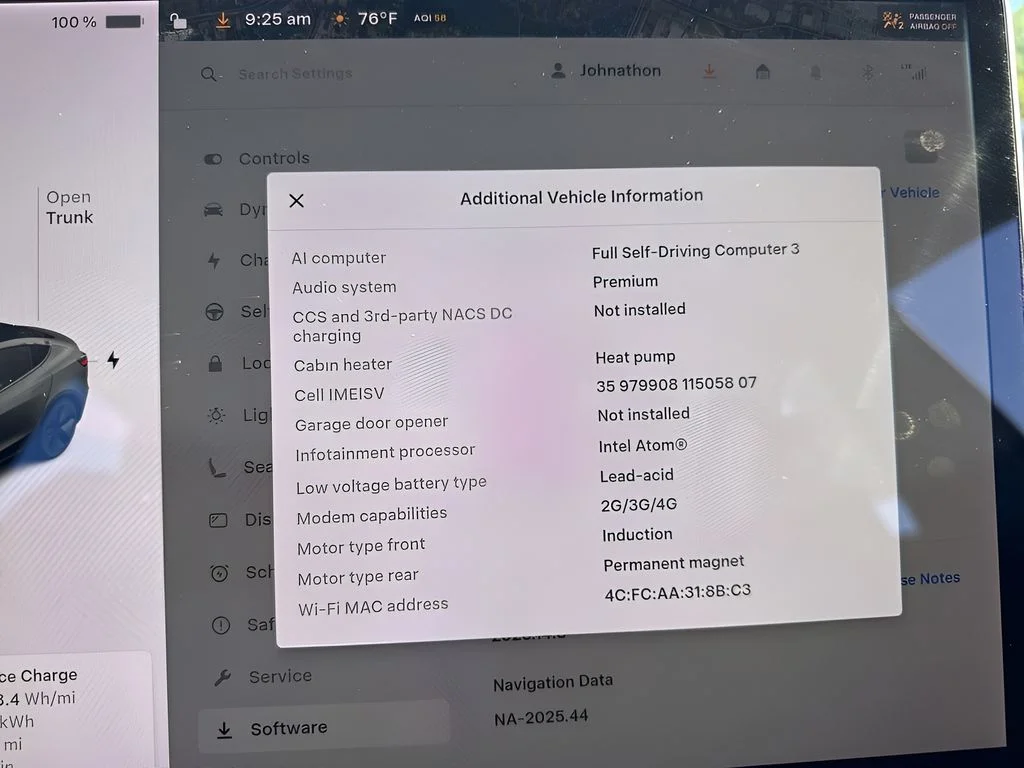Tap the Induction front motor value

point(637,535)
